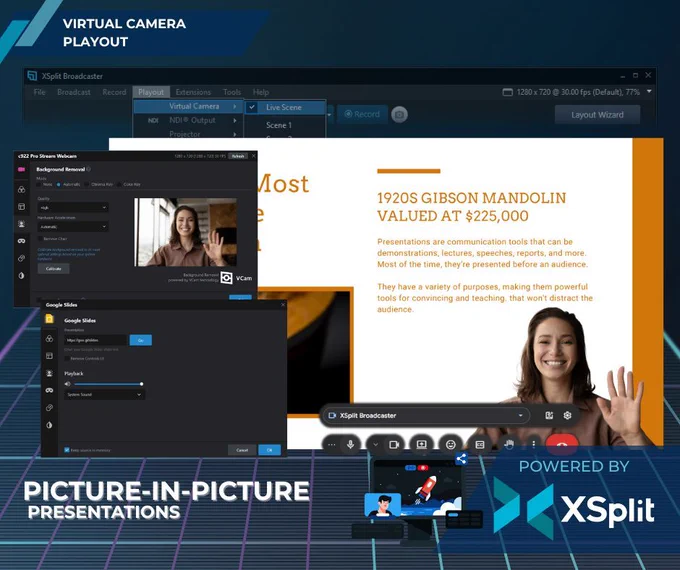Open the dropdown arrow left of Record button
This screenshot has width=680, height=570.
tap(330, 115)
